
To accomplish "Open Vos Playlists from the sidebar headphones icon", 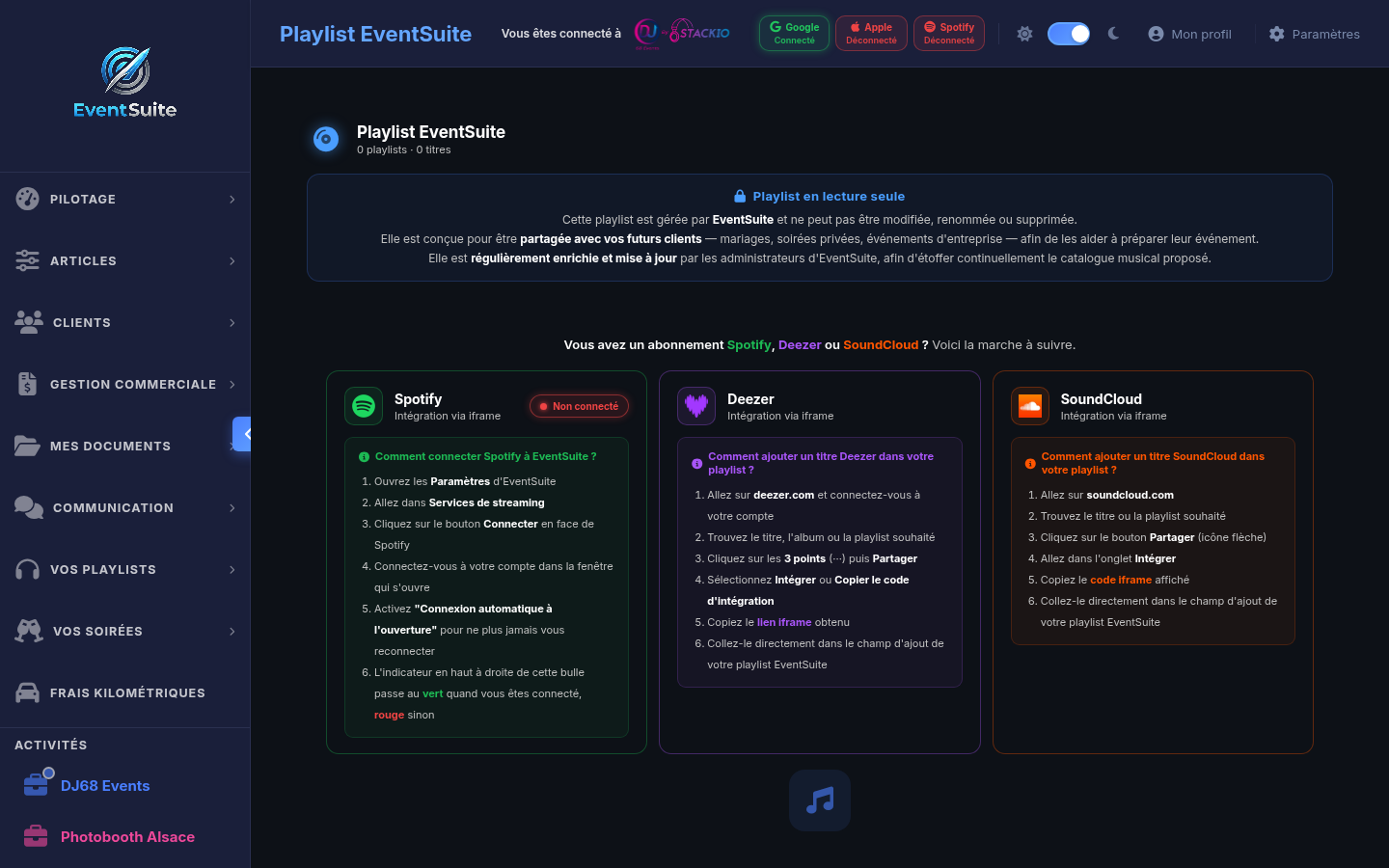I will pos(27,569).
